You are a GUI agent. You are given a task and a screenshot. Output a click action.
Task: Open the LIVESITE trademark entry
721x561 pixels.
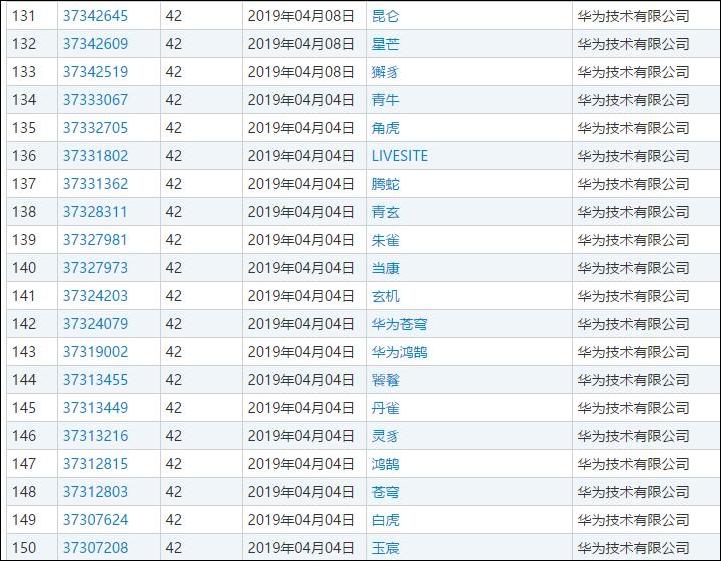[x=400, y=156]
